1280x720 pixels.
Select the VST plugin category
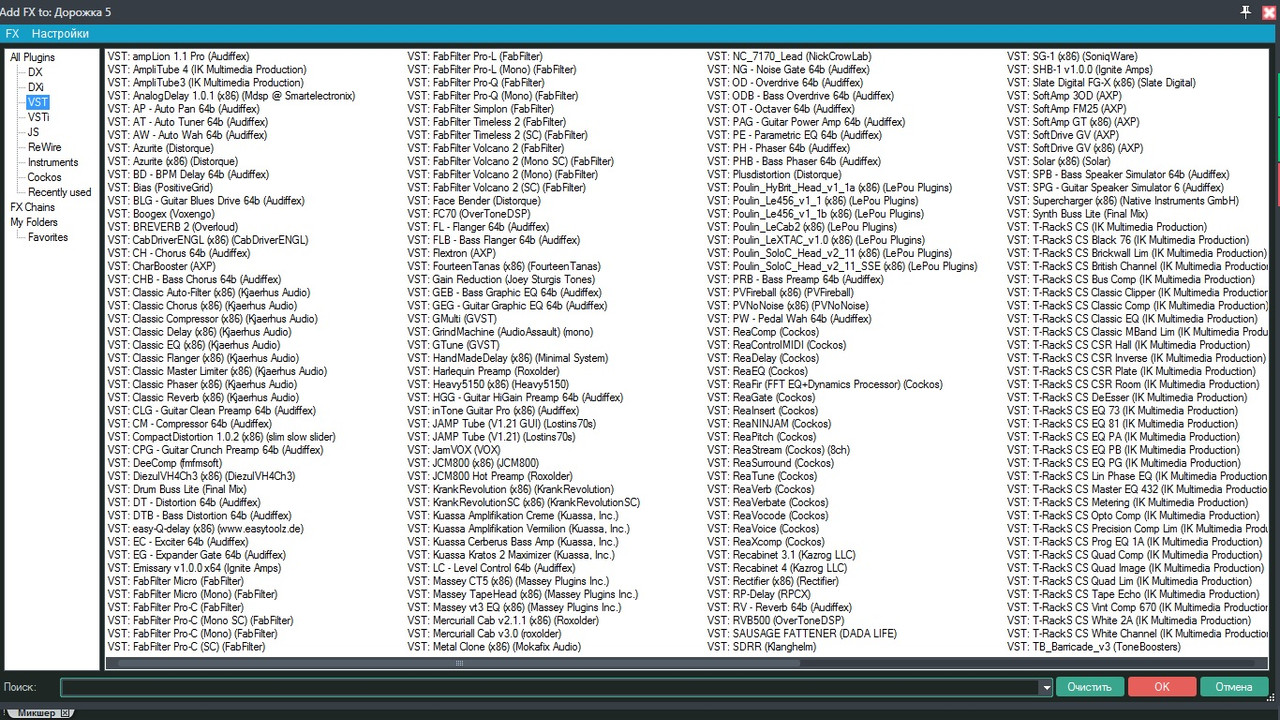pos(37,102)
